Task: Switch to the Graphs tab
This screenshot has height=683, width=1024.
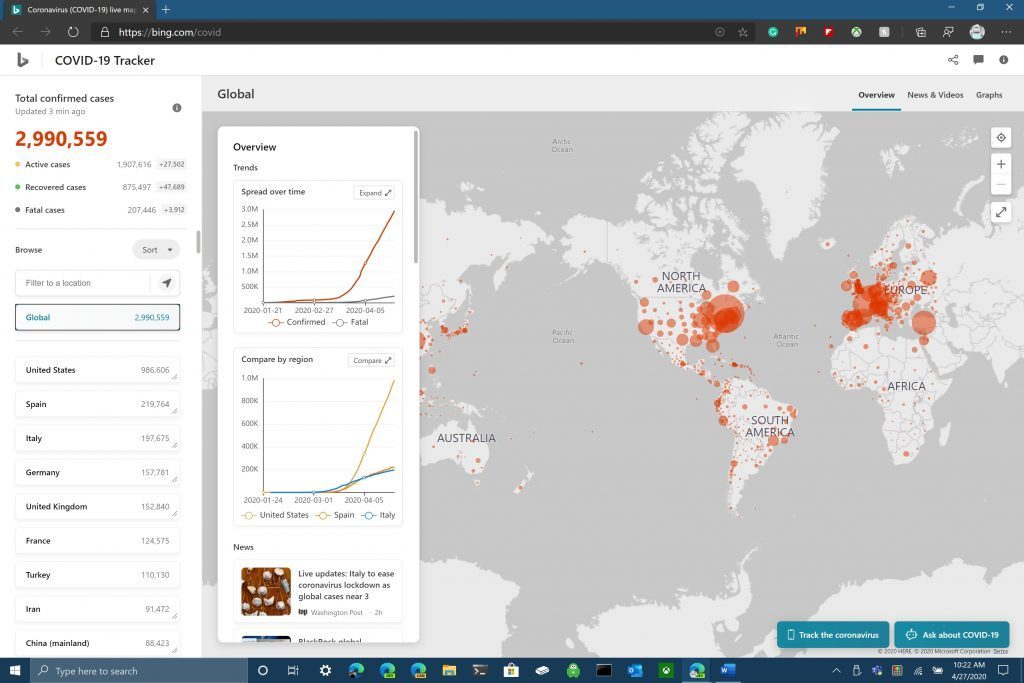Action: coord(989,95)
